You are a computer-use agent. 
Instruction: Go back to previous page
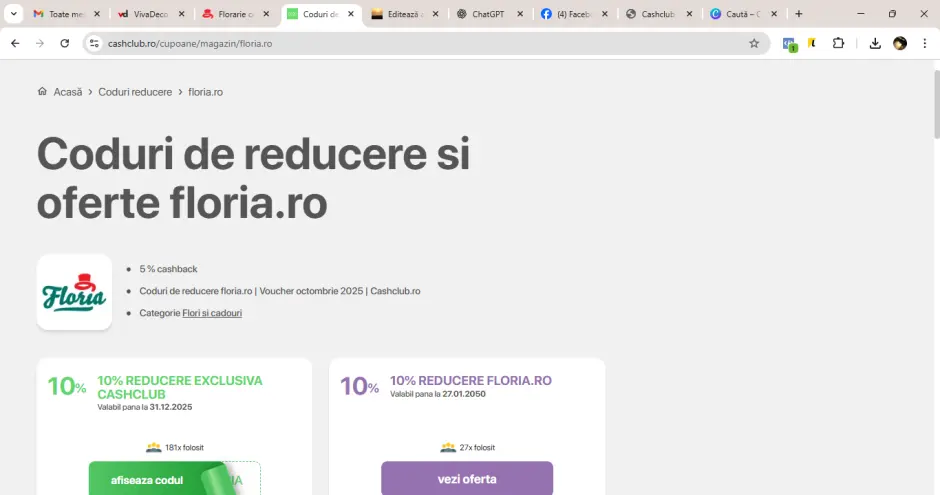tap(15, 43)
